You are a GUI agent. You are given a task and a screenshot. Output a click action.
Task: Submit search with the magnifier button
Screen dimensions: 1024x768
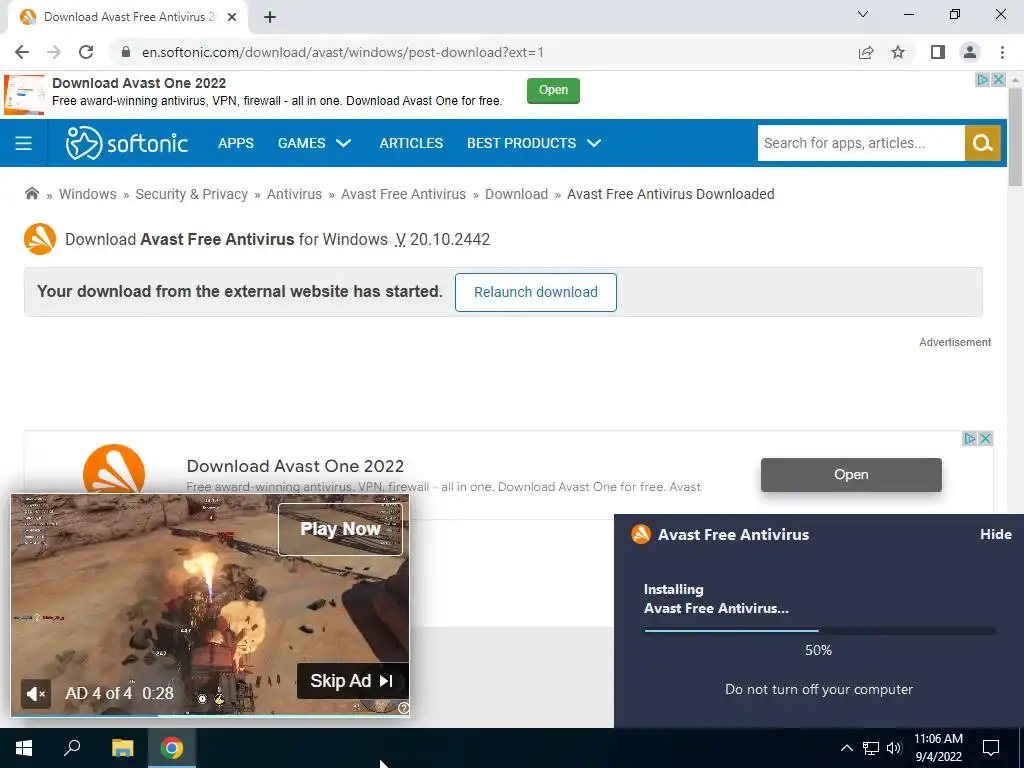point(983,143)
